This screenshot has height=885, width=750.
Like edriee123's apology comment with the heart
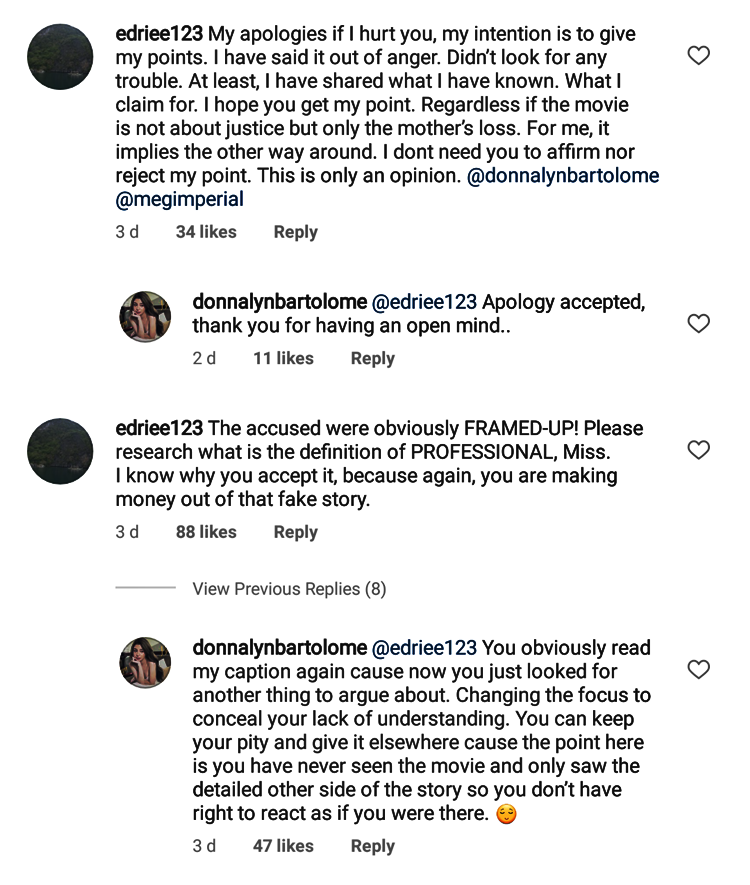click(x=698, y=55)
